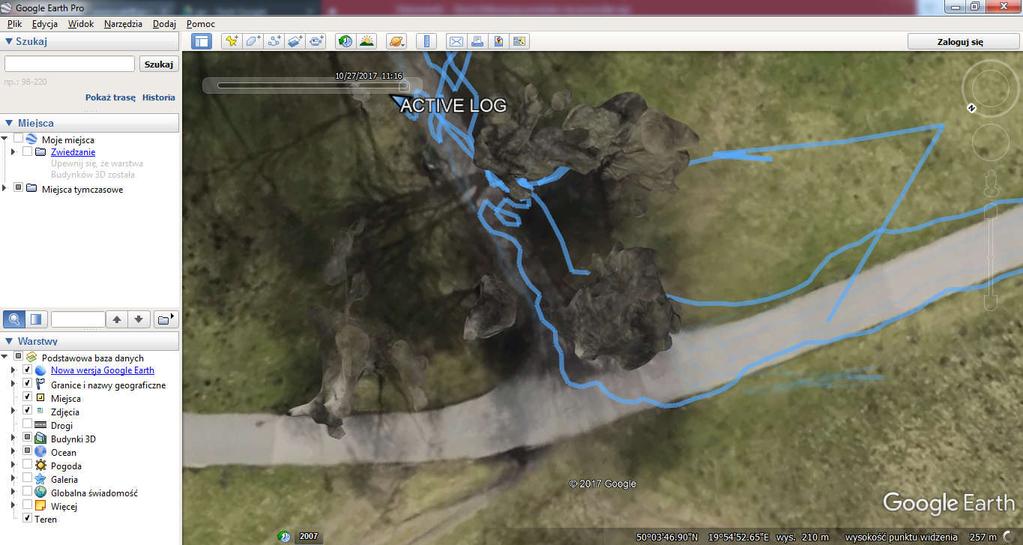Open the Pomoc menu
The image size is (1023, 545).
coord(200,23)
